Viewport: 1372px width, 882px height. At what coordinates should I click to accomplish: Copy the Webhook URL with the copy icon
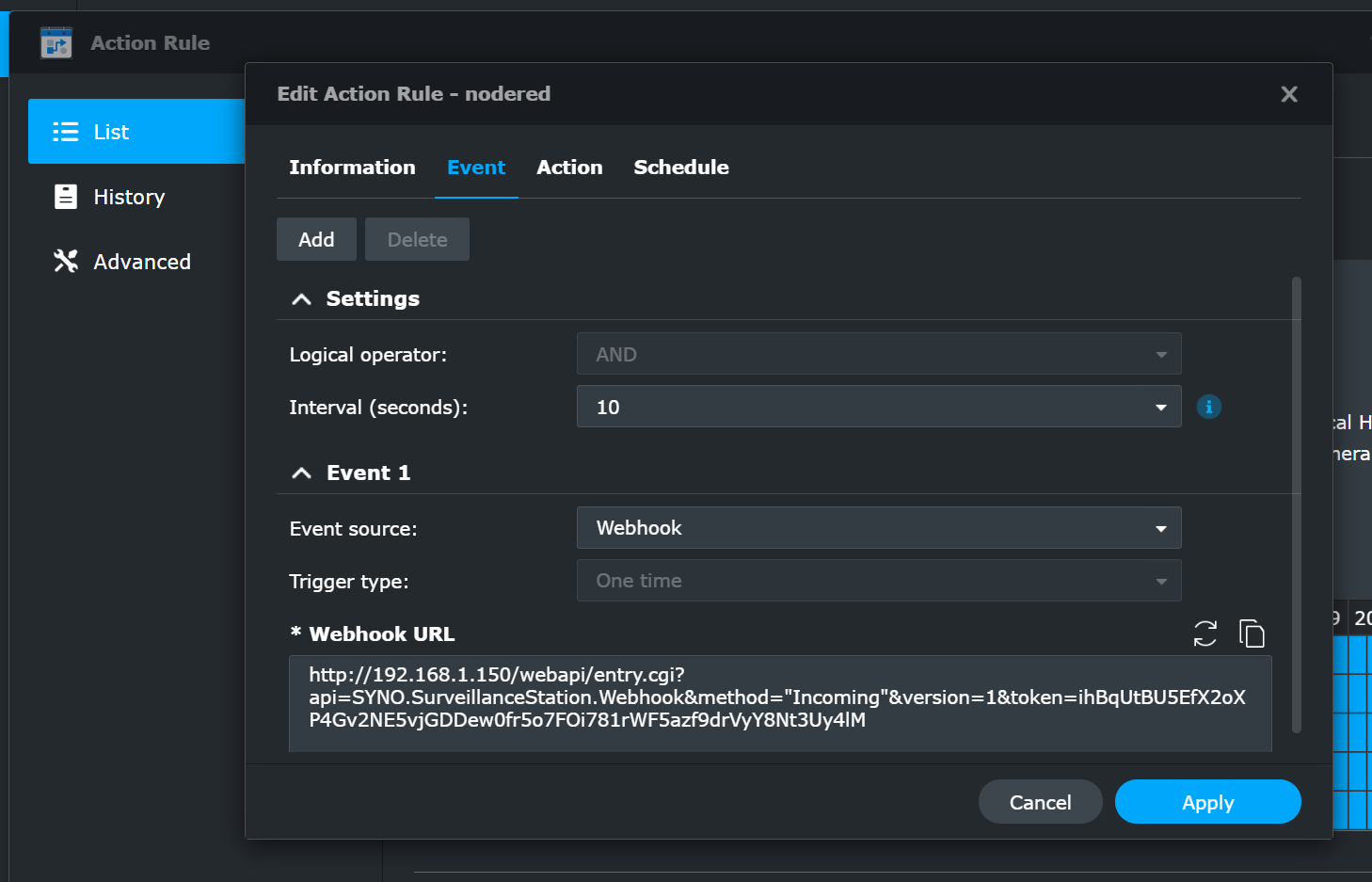pos(1252,633)
